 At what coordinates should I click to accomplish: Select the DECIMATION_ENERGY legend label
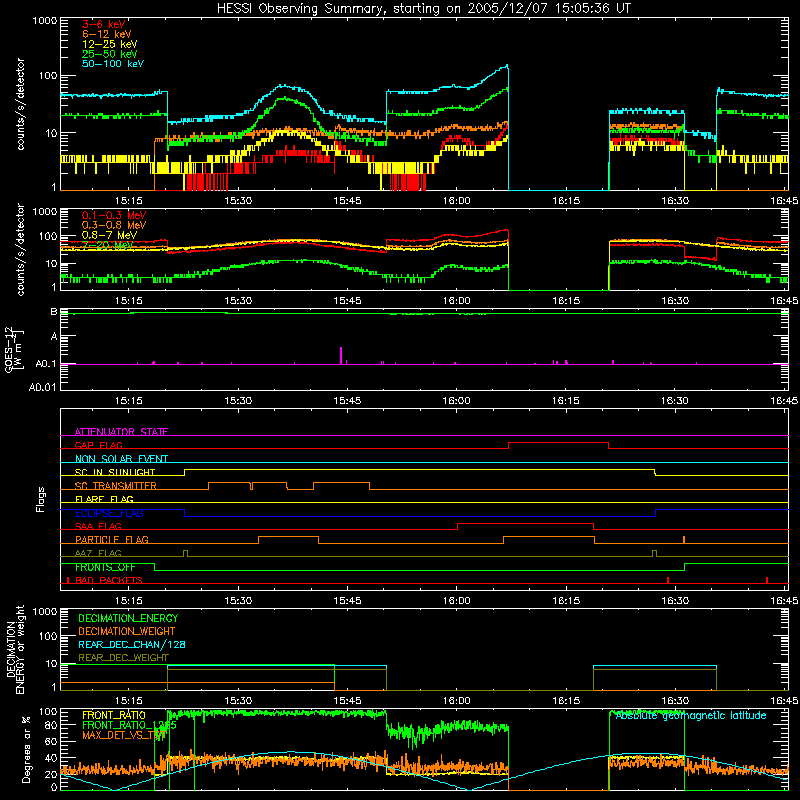click(128, 618)
